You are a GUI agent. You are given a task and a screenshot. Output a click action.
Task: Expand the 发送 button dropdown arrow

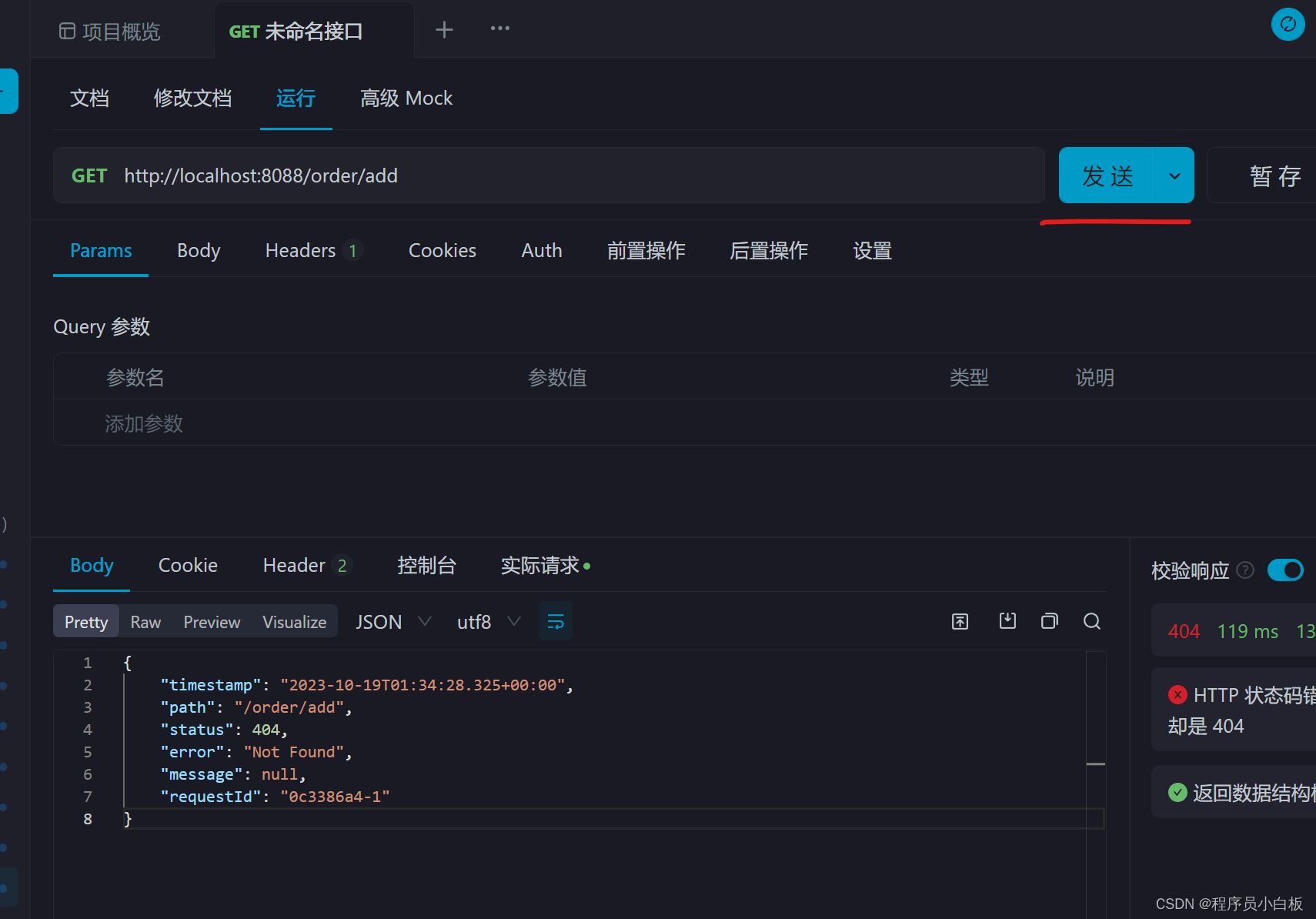[1175, 175]
